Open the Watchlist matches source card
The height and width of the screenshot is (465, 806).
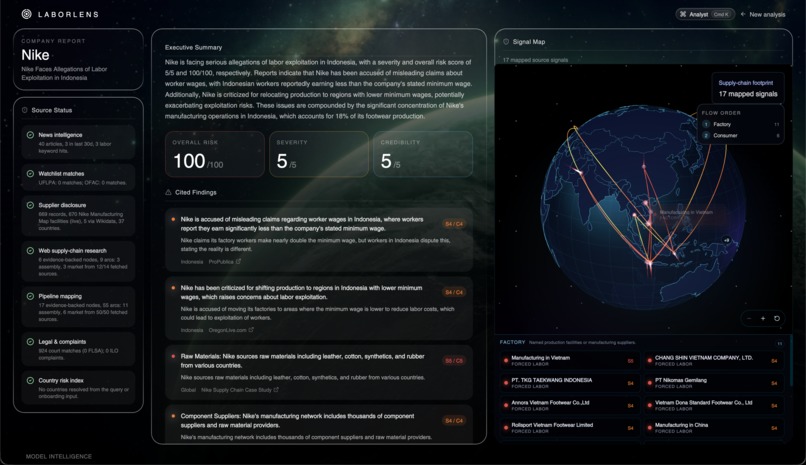click(78, 177)
